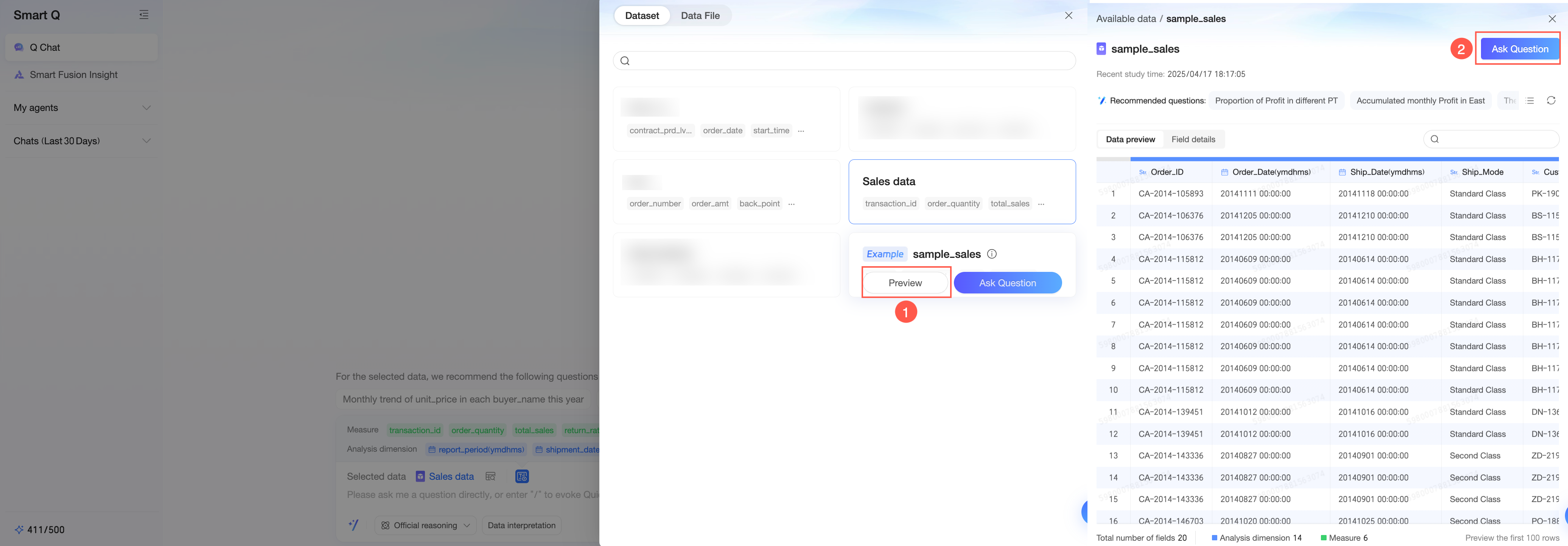
Task: Open Smart Fusion Insight in sidebar
Action: [x=74, y=75]
